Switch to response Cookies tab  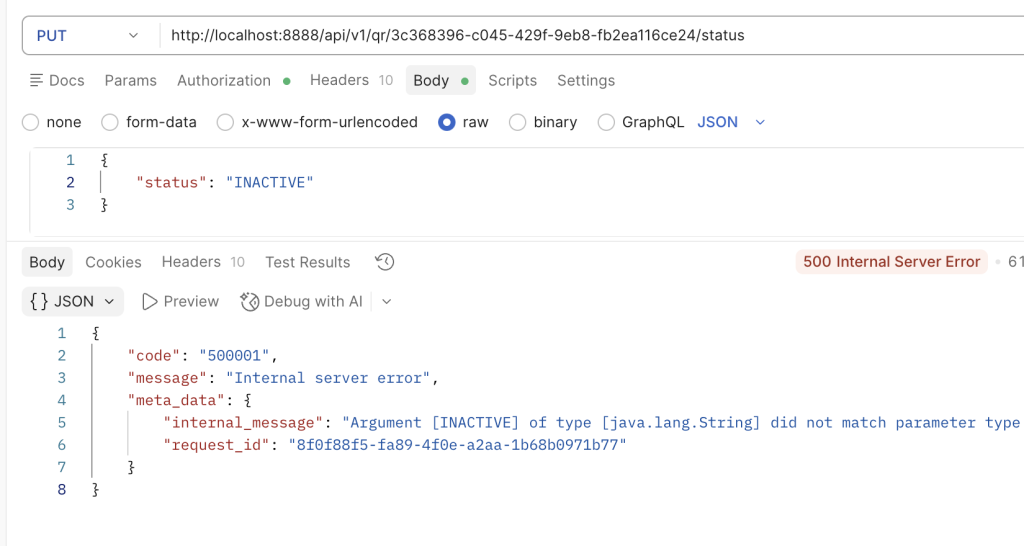[x=113, y=262]
